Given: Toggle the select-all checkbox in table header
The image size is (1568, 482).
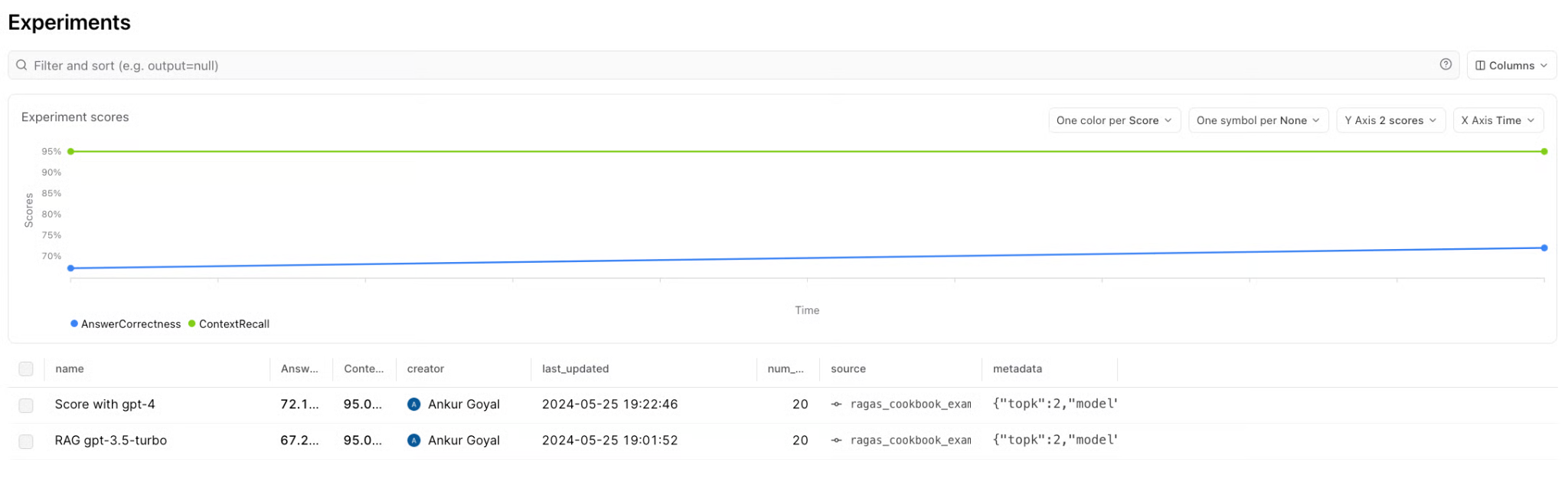Looking at the screenshot, I should [26, 369].
